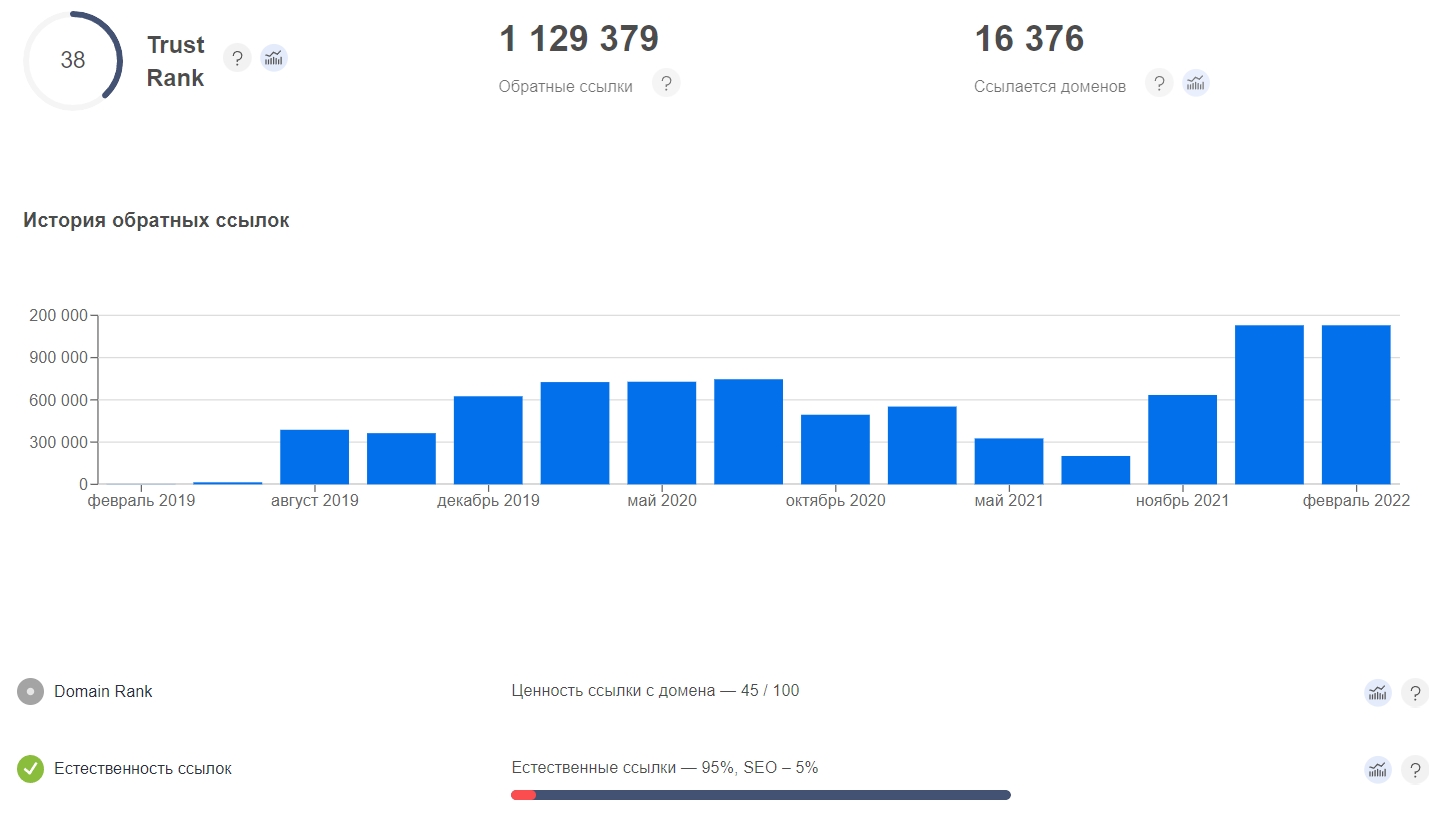
Task: Click the Trust Rank circular gauge showing 38
Action: click(73, 60)
